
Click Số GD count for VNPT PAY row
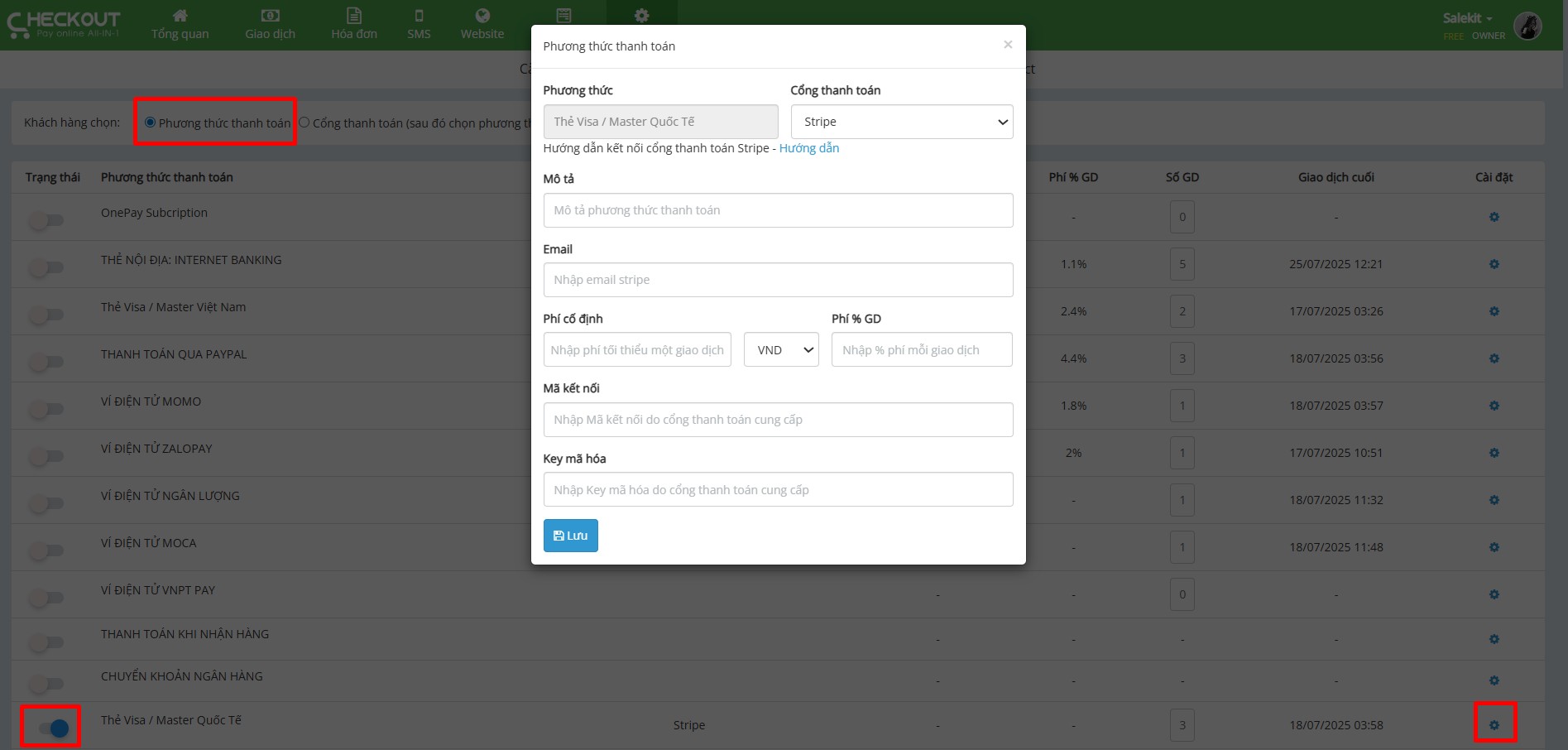click(1182, 594)
